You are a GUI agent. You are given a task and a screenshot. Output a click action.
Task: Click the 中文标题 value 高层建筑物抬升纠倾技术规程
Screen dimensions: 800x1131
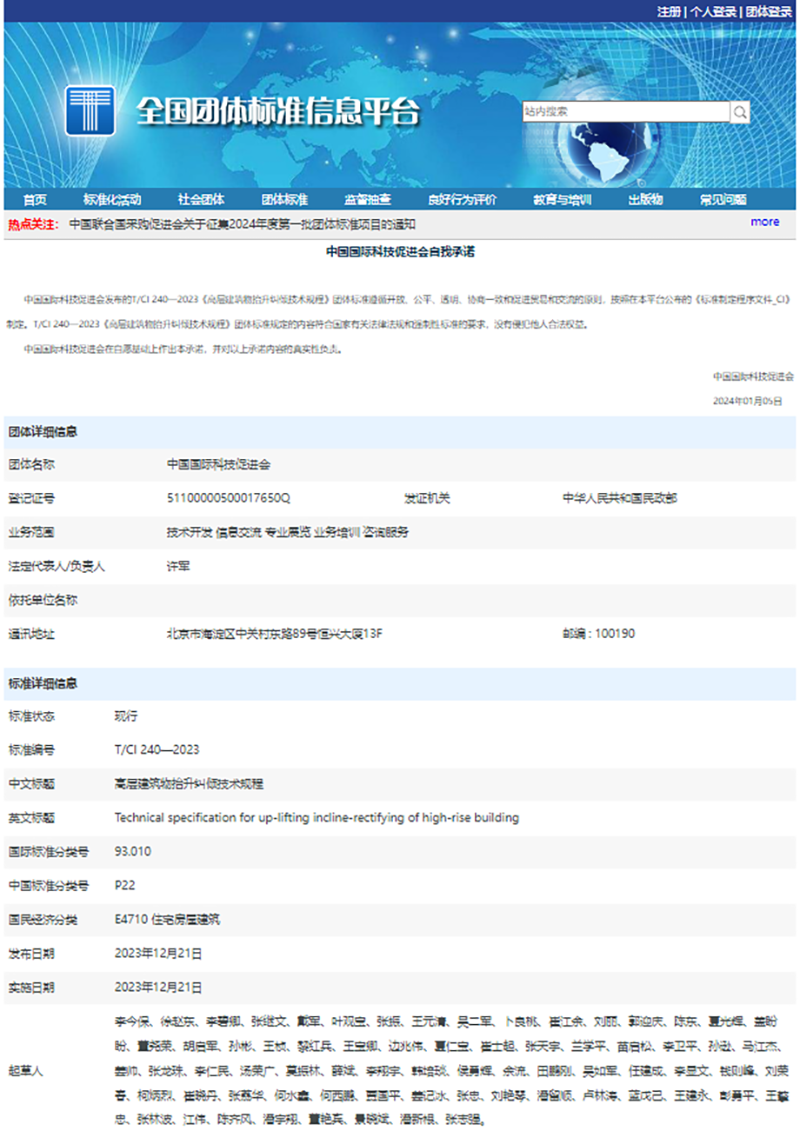tap(189, 784)
